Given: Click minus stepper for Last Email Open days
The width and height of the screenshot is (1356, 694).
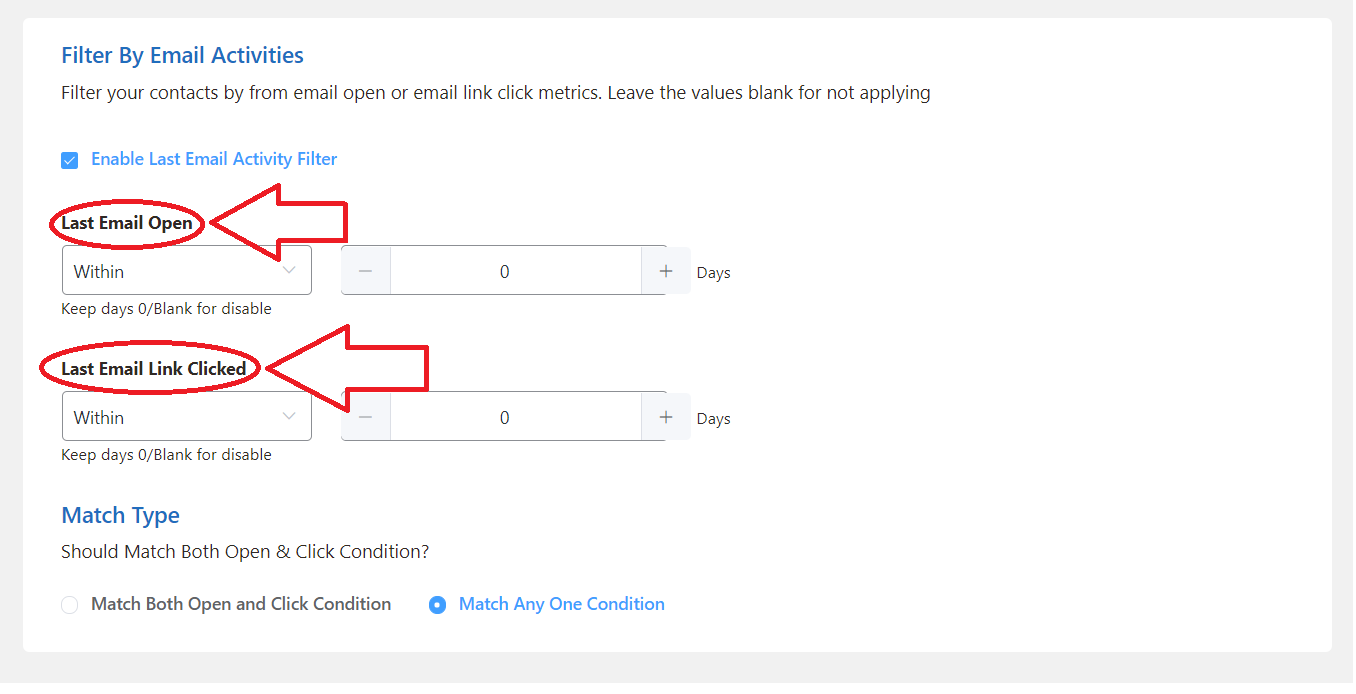Looking at the screenshot, I should click(365, 271).
